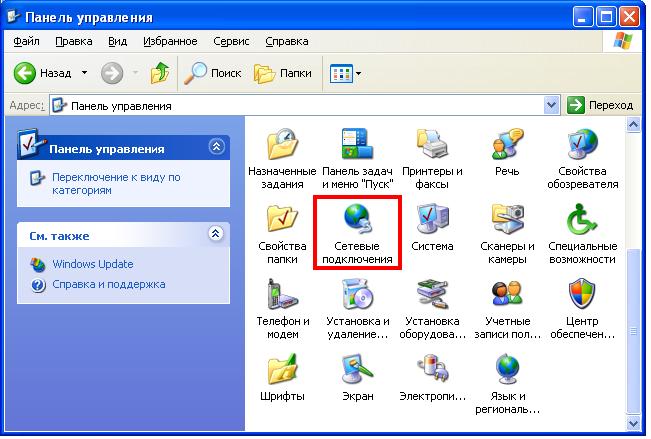Open Электропитание icon

(432, 378)
